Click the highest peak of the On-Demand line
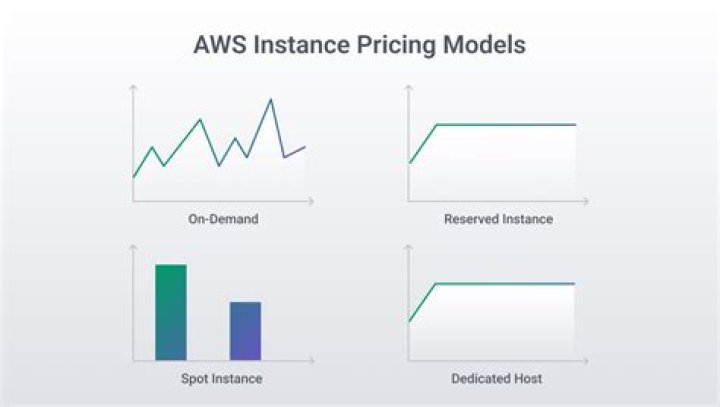The width and height of the screenshot is (720, 407). 271,99
